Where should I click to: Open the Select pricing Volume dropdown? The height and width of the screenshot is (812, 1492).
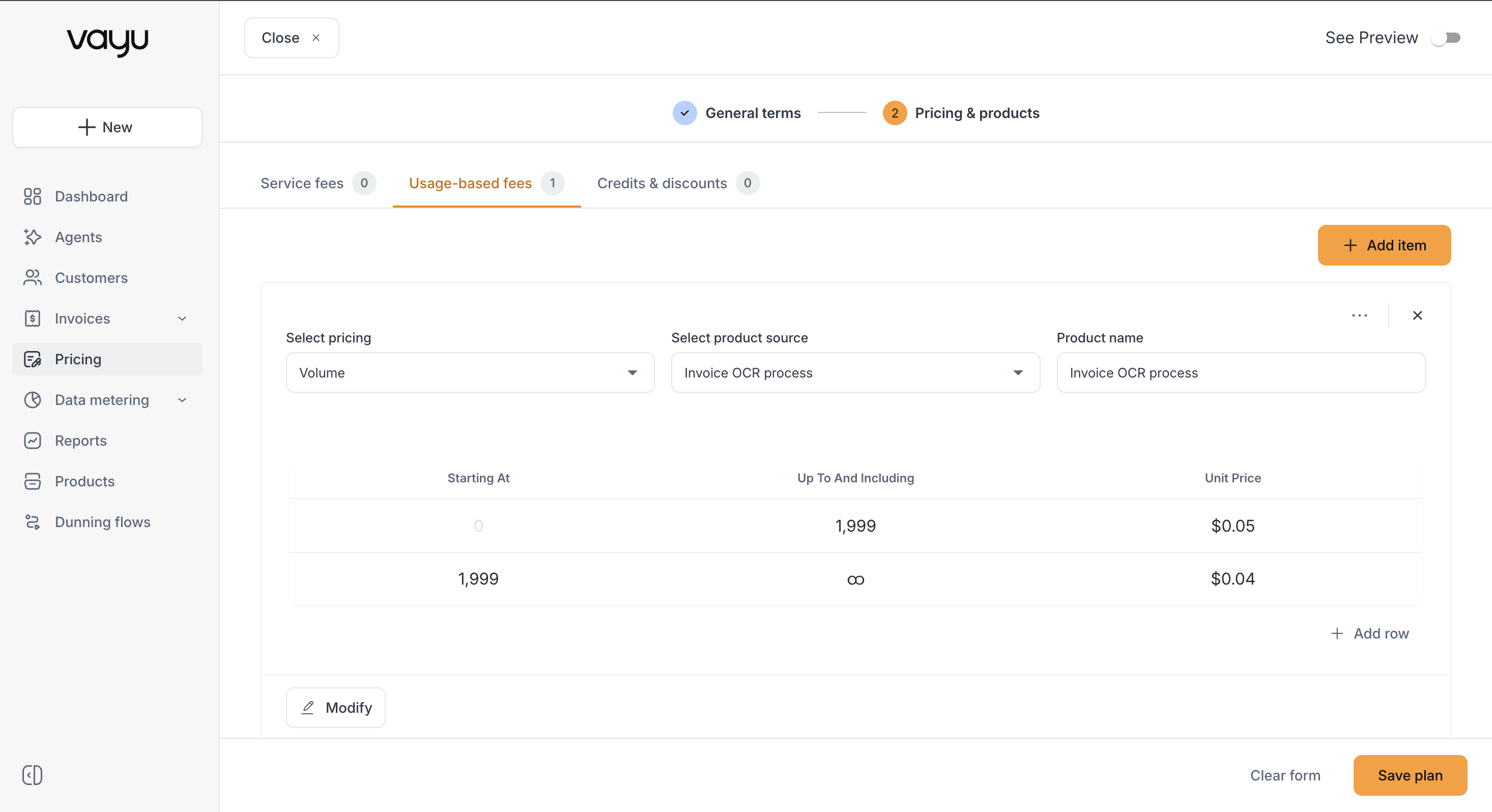(470, 372)
